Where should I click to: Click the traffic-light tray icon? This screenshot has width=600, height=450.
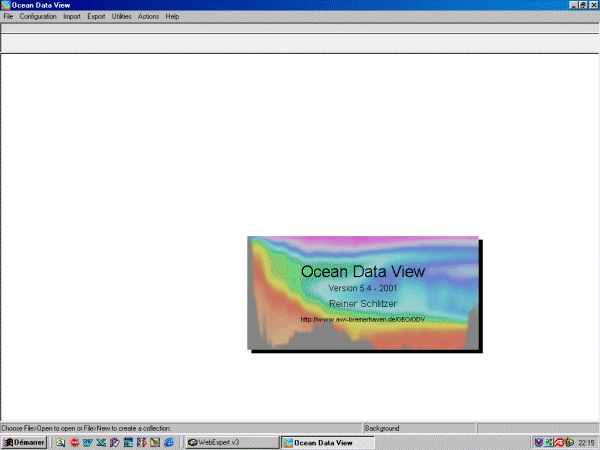coord(549,443)
